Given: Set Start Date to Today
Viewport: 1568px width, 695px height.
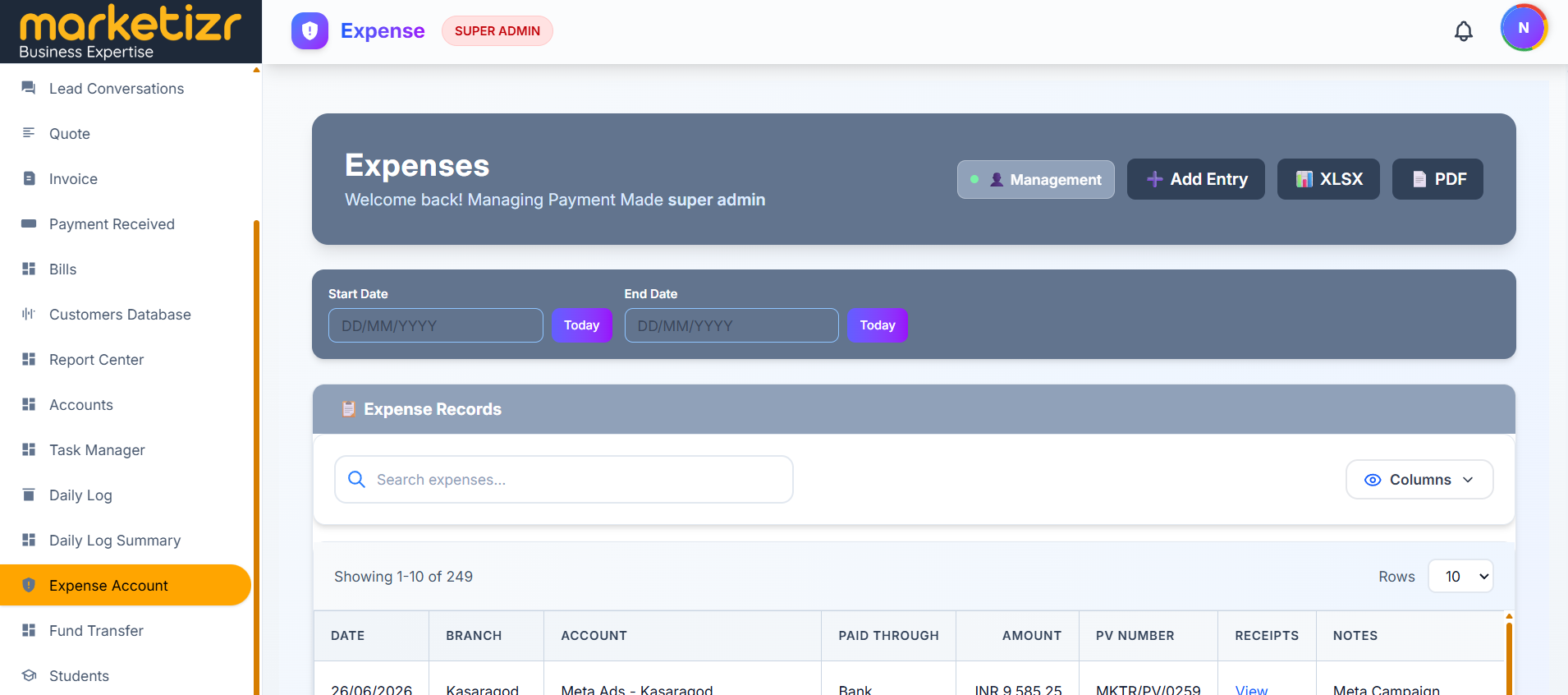Looking at the screenshot, I should pyautogui.click(x=582, y=325).
